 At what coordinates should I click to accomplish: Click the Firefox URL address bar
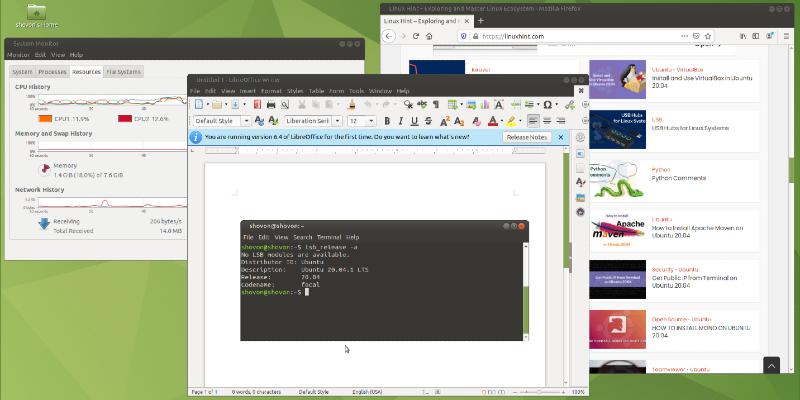560,36
